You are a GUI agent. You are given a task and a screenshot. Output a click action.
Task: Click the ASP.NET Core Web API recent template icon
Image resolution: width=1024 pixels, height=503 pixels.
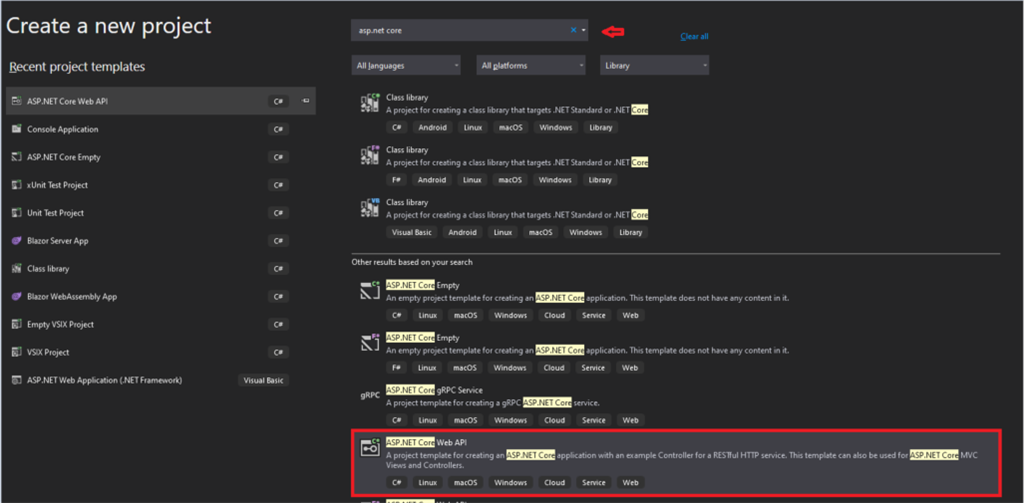click(17, 101)
